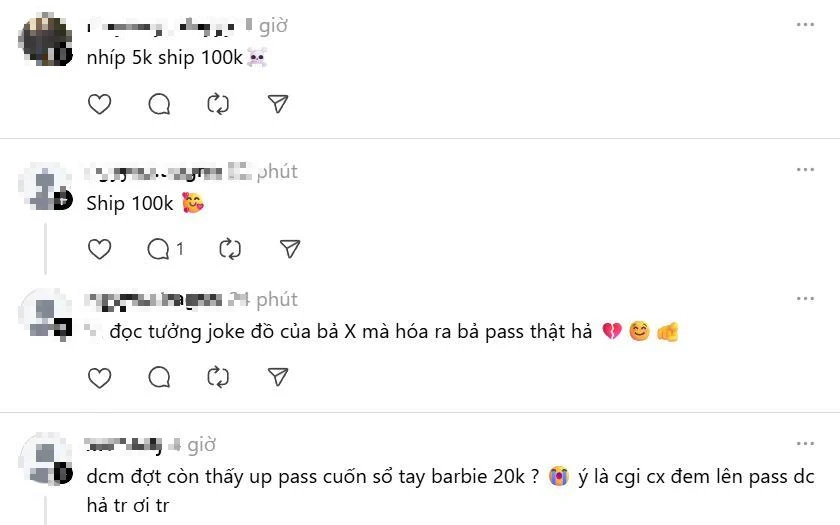Open replies on "Ship 100k" comment
This screenshot has width=840, height=525.
[x=165, y=249]
